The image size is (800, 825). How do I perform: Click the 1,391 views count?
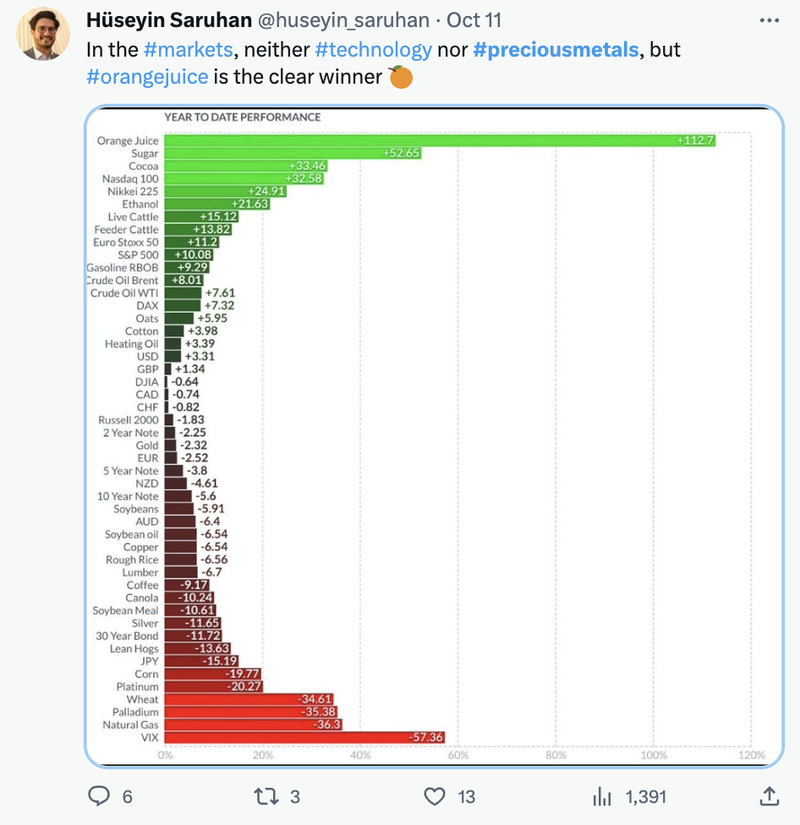(646, 797)
